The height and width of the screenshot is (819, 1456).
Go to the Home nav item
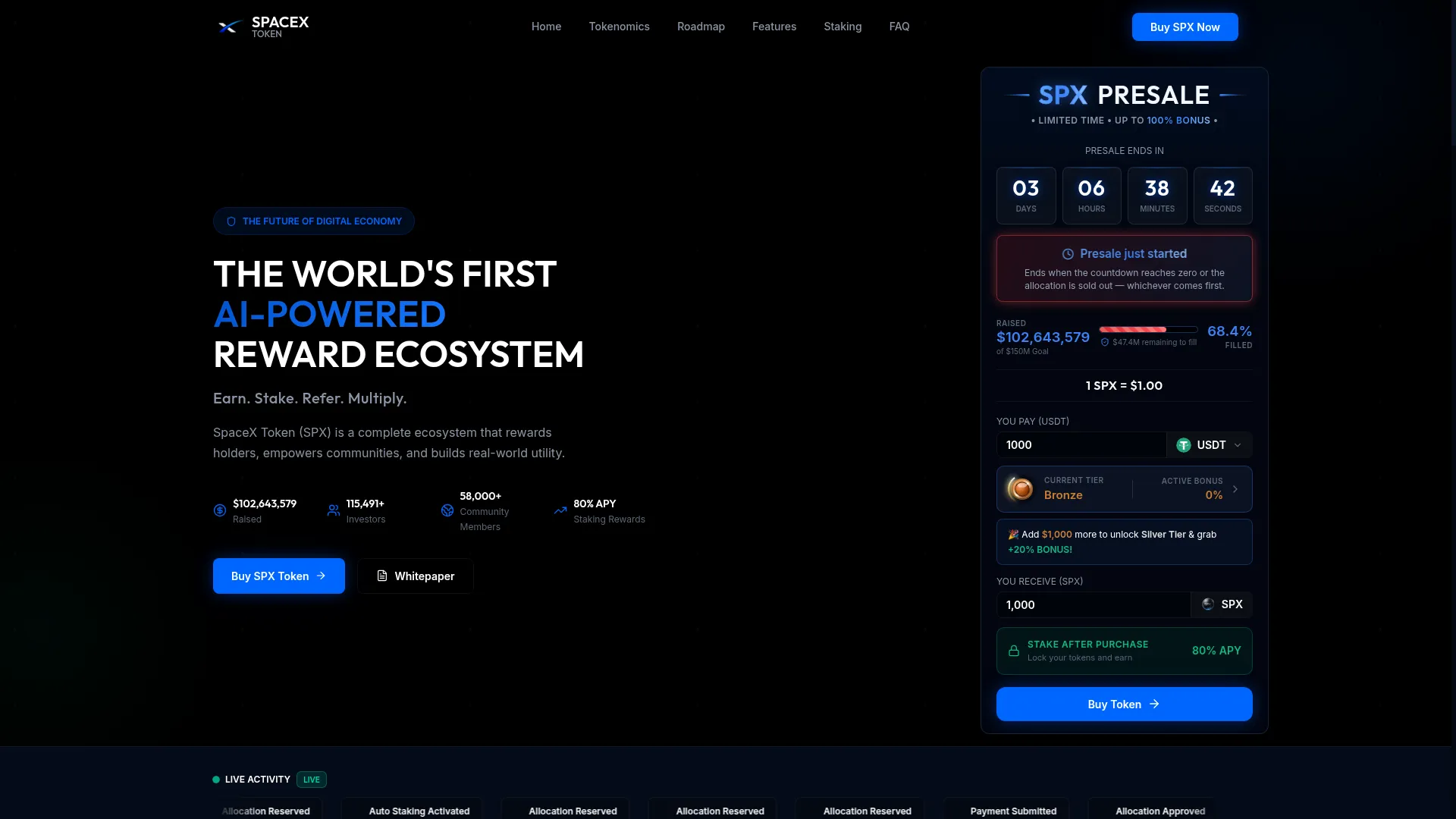click(546, 27)
